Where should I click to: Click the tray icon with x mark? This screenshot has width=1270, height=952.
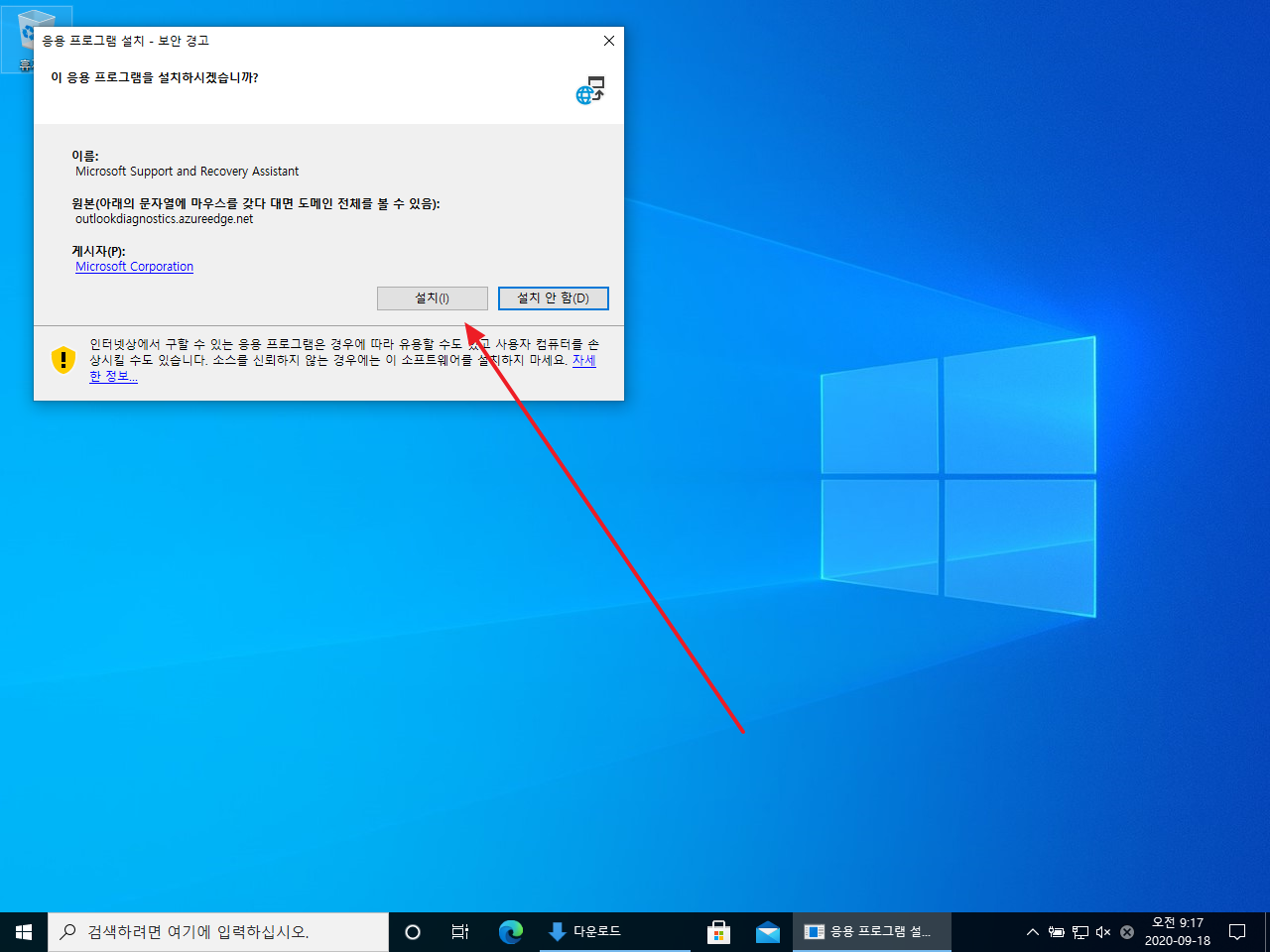tap(1127, 932)
